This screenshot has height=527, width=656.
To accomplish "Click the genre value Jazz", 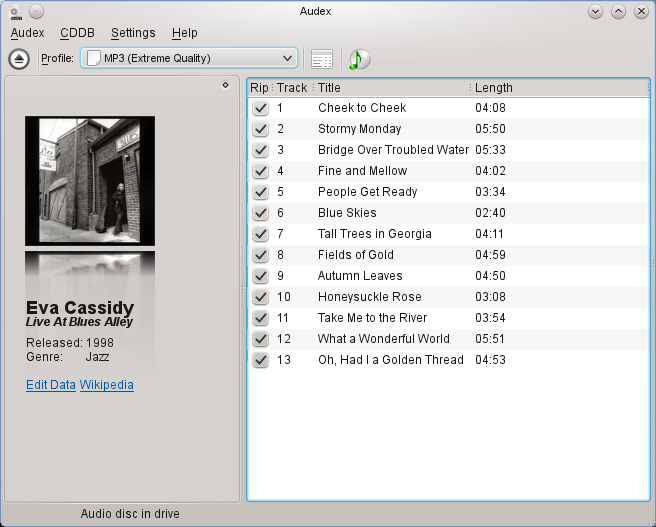I will [x=97, y=357].
